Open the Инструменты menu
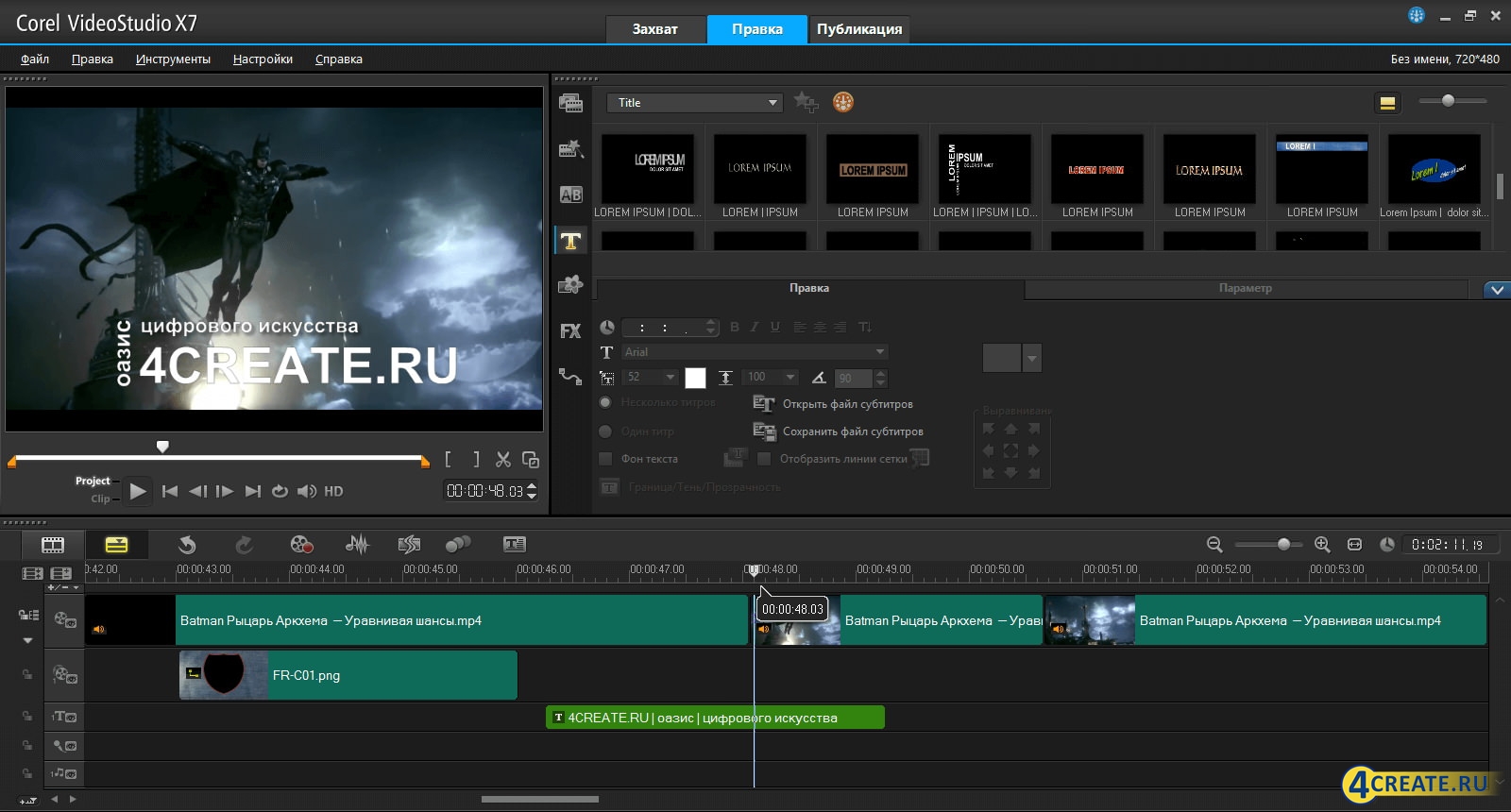The height and width of the screenshot is (812, 1511). (173, 59)
